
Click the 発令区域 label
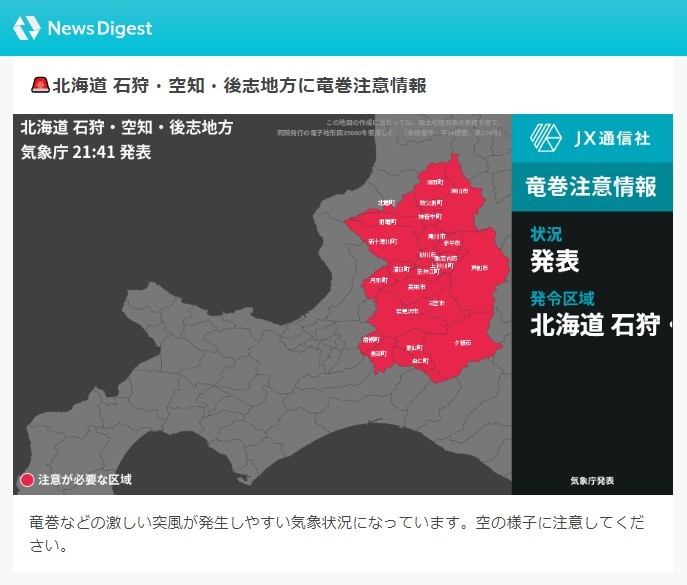click(x=562, y=298)
